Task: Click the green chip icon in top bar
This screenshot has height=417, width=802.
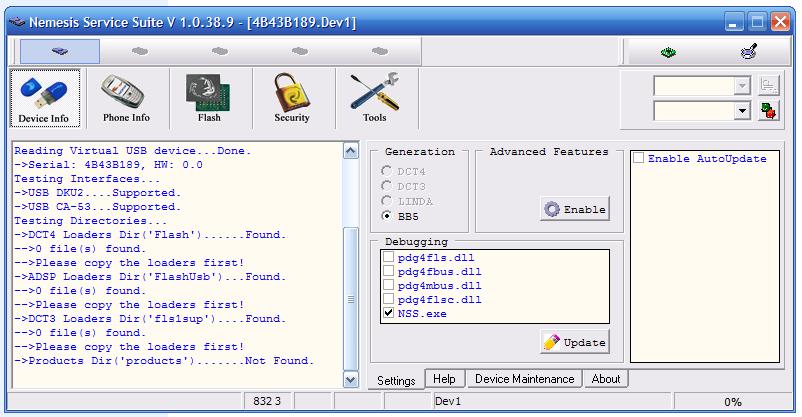Action: coord(668,51)
